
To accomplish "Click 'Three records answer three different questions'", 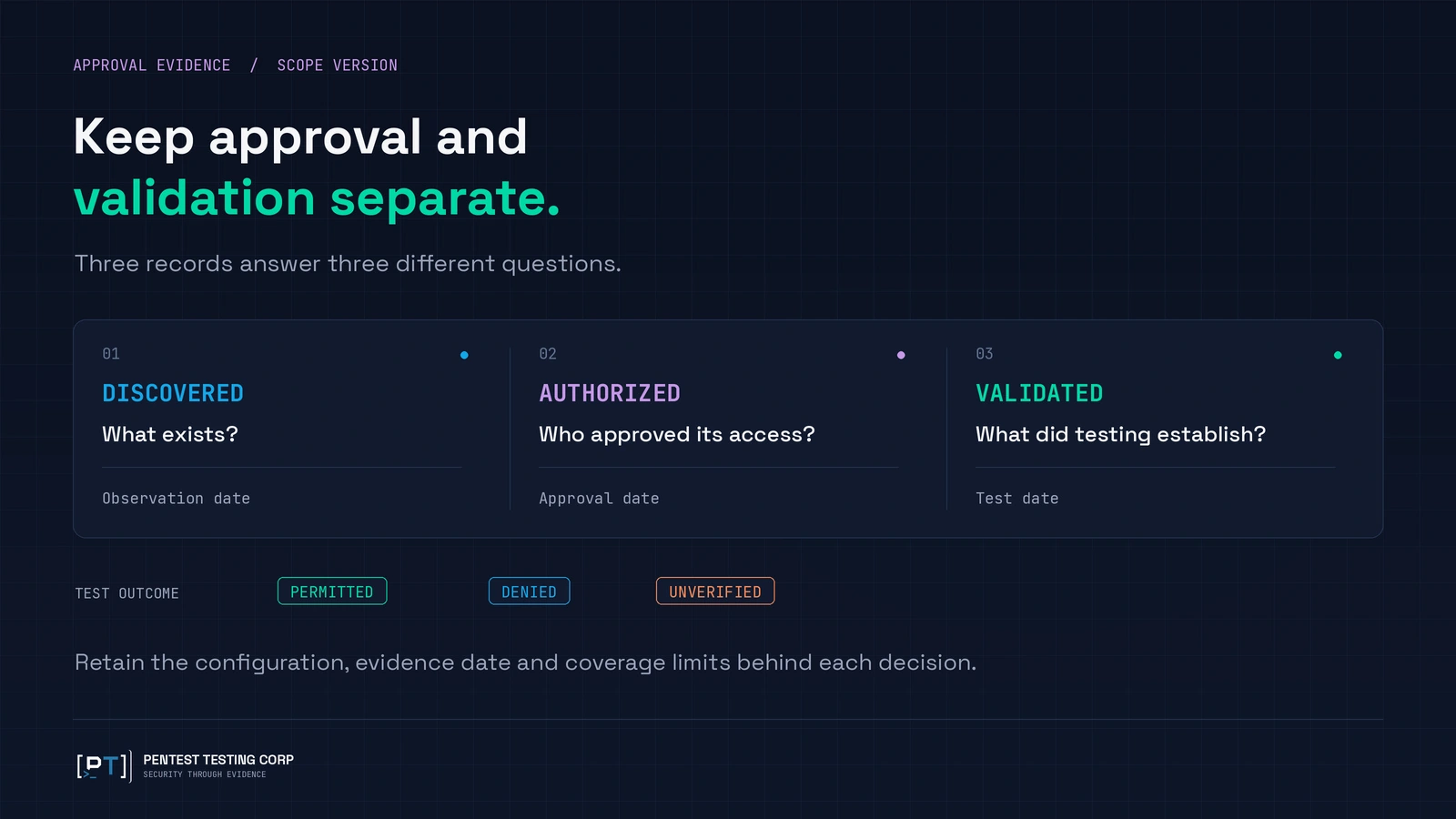I will point(348,264).
